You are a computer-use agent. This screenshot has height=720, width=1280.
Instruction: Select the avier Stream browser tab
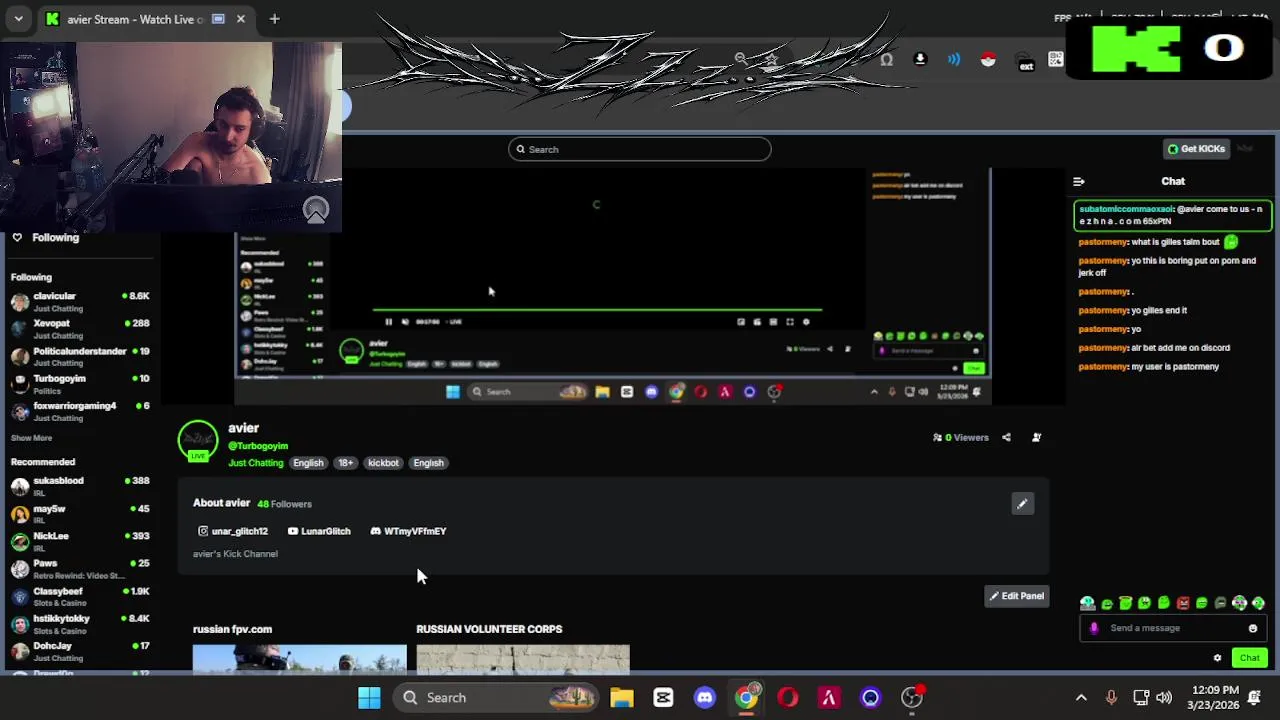click(144, 19)
